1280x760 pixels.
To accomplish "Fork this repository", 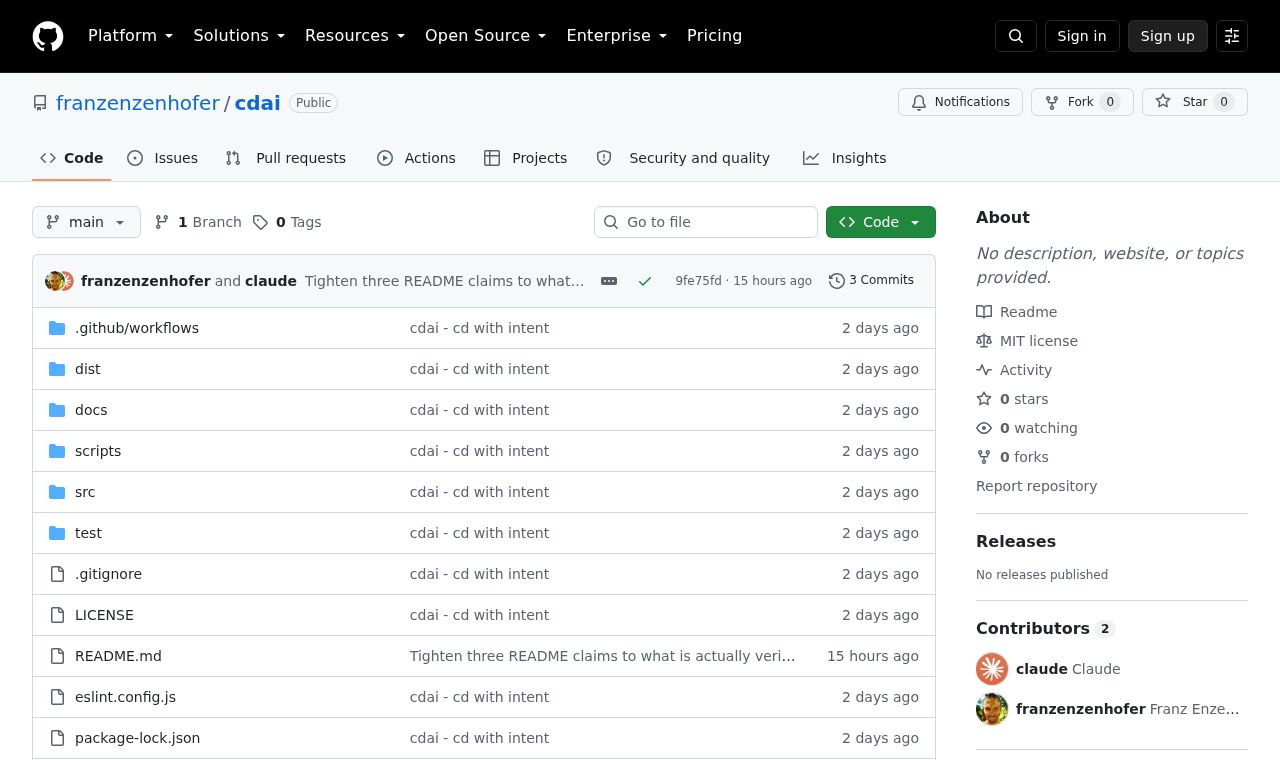I will tap(1082, 102).
